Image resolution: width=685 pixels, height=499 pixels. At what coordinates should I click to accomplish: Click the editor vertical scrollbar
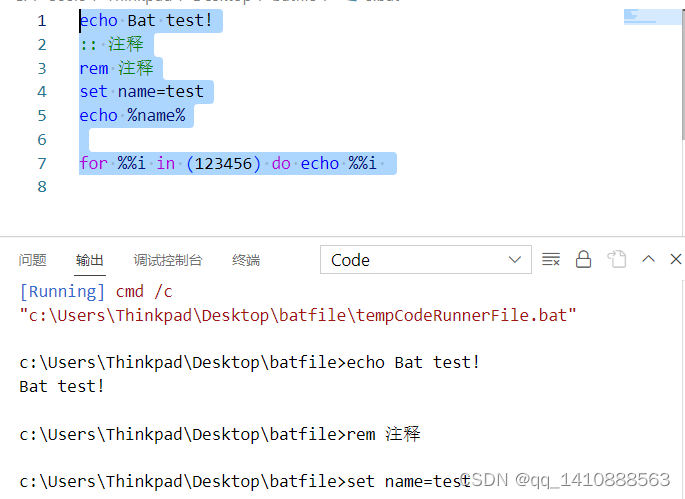[683, 74]
